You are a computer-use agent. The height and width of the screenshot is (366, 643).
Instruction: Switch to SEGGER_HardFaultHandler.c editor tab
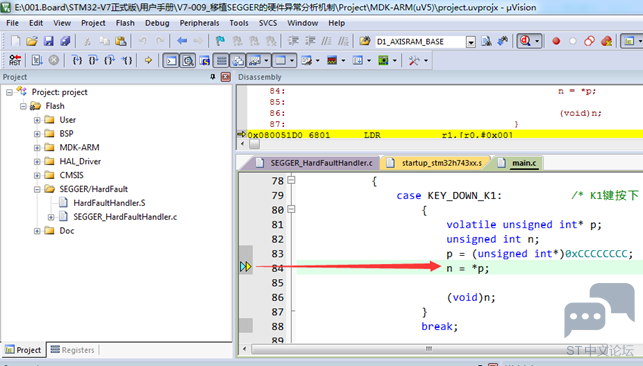coord(314,163)
